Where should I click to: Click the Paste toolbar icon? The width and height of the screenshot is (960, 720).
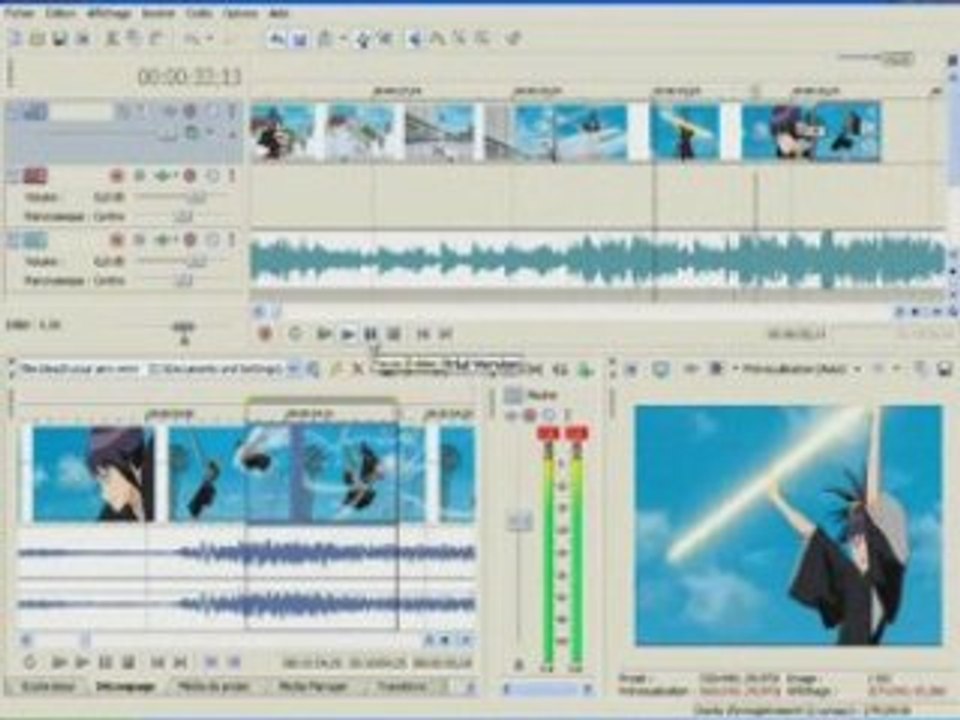pyautogui.click(x=156, y=39)
